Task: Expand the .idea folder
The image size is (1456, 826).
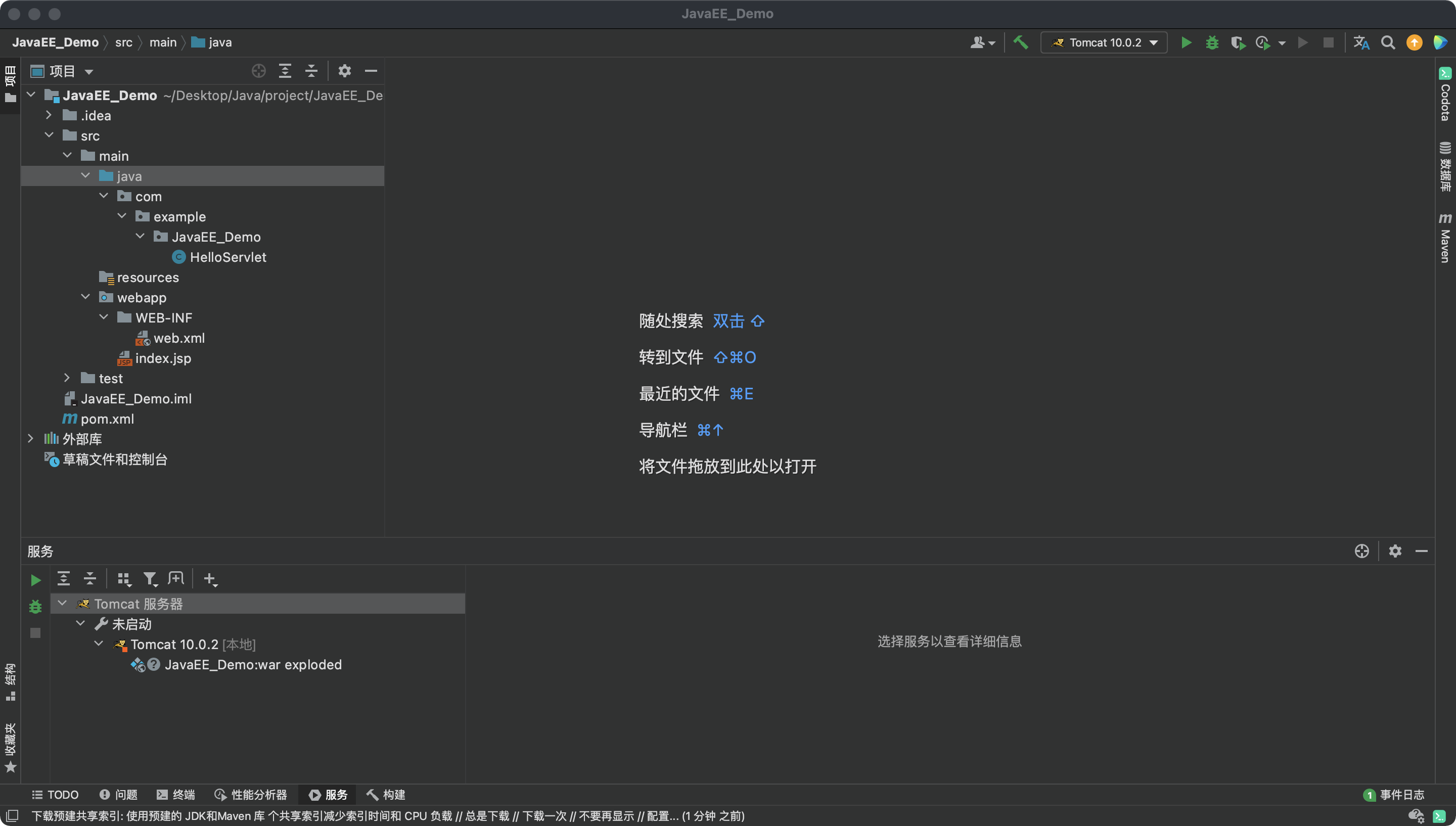Action: 49,115
